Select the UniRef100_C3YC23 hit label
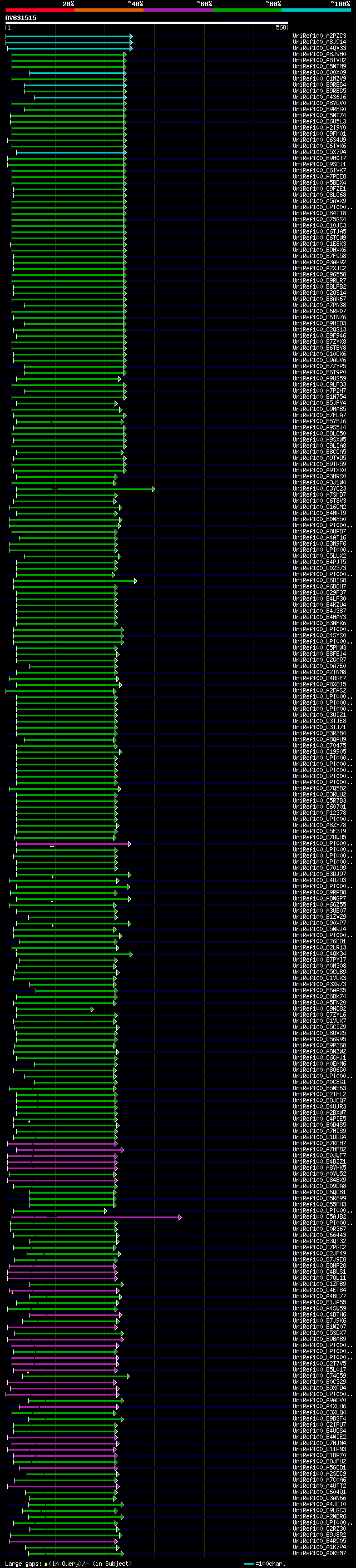The width and height of the screenshot is (356, 1568). click(319, 489)
